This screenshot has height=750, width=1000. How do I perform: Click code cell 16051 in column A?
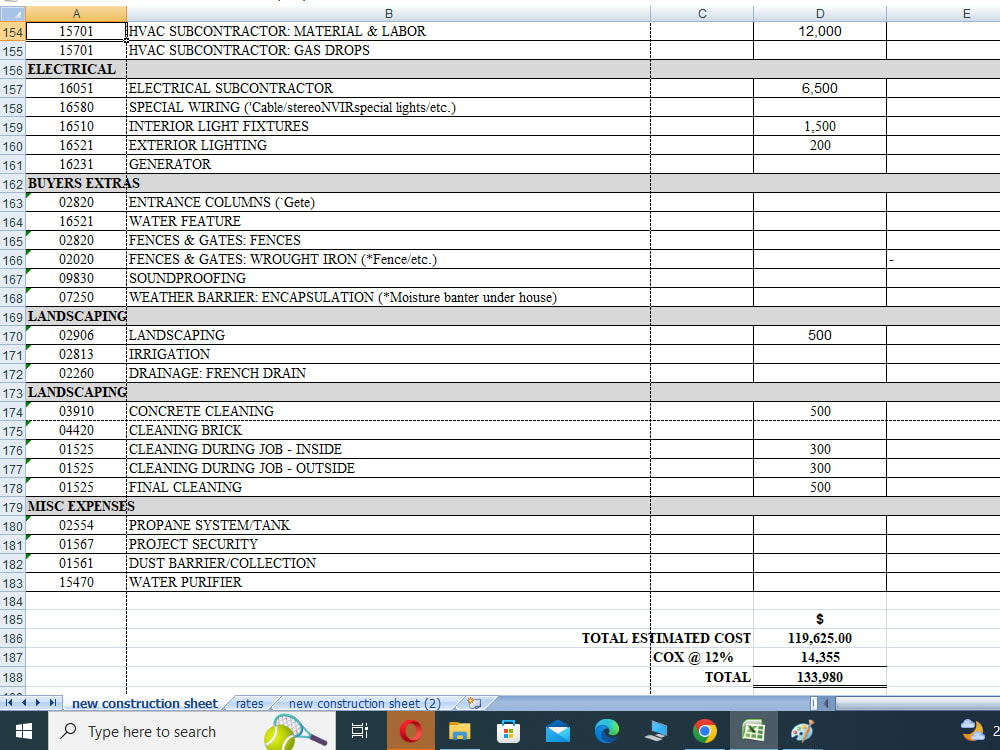coord(76,88)
